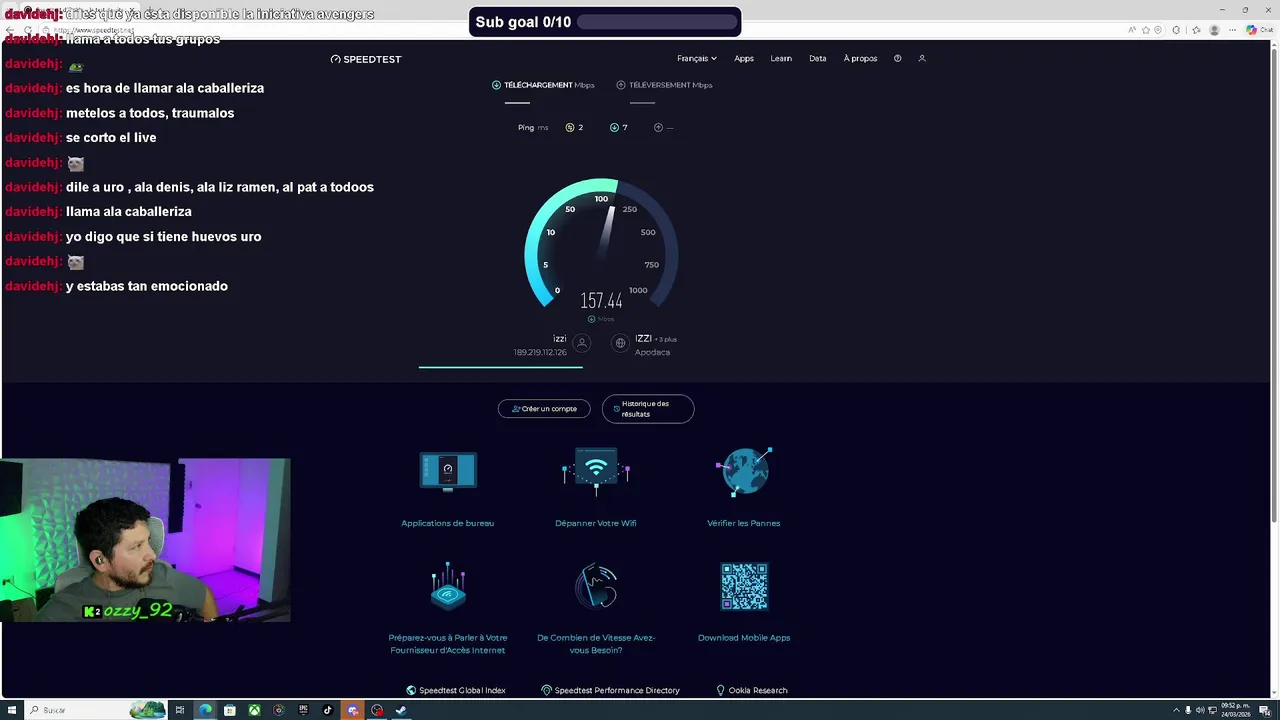This screenshot has width=1280, height=720.
Task: Open the Dépanner Votre Wifi link
Action: 596,523
